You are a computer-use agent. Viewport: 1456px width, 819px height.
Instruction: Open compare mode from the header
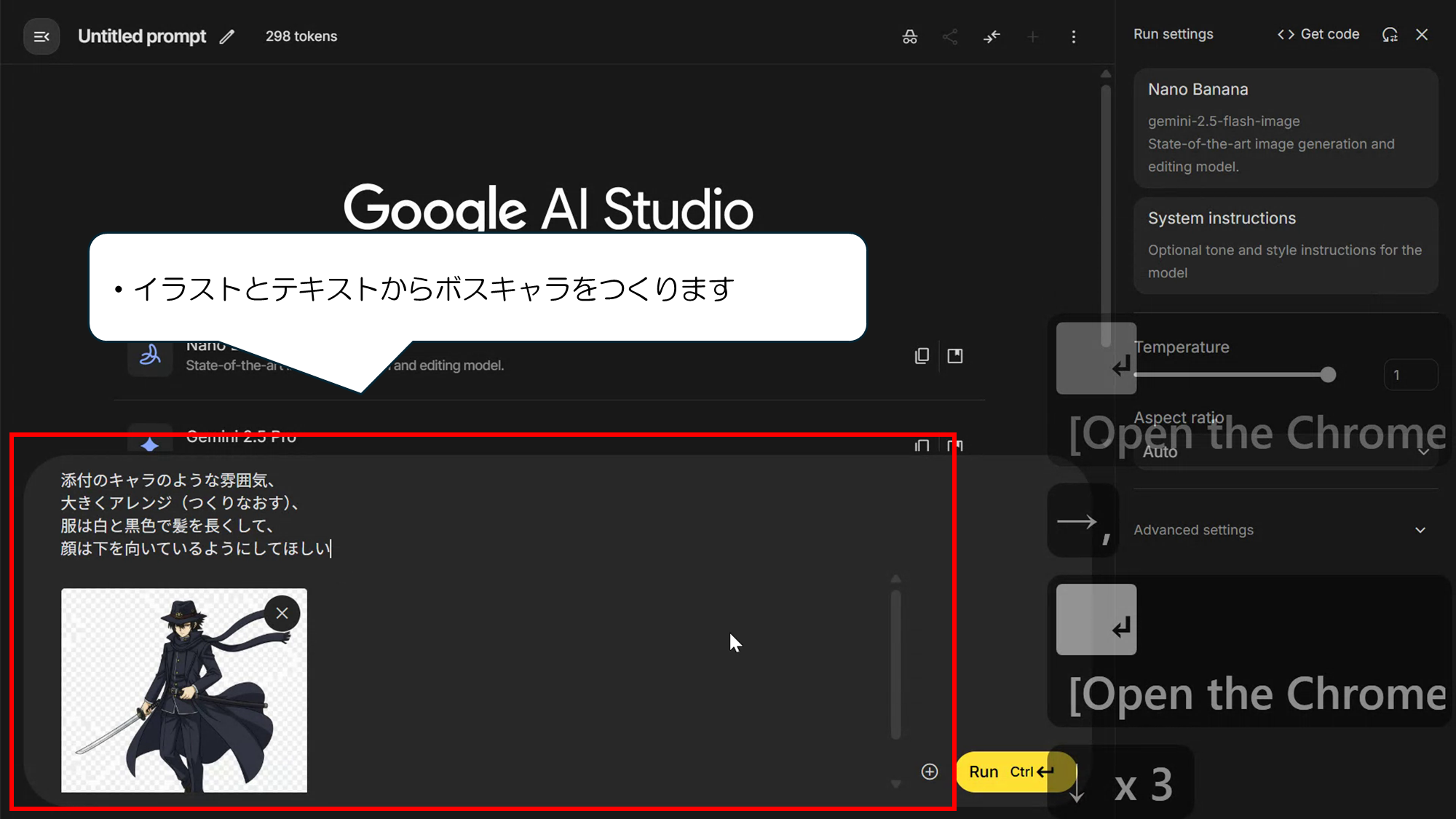(992, 36)
